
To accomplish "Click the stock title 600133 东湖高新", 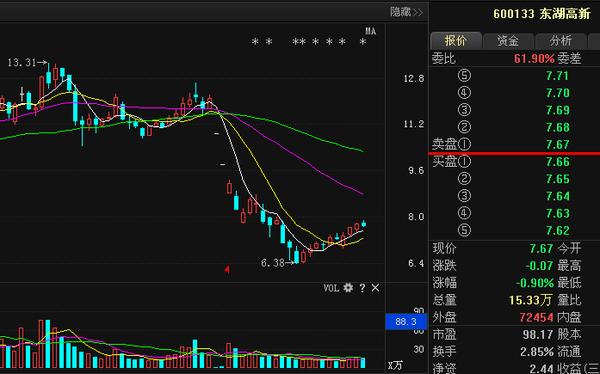I will tap(542, 14).
